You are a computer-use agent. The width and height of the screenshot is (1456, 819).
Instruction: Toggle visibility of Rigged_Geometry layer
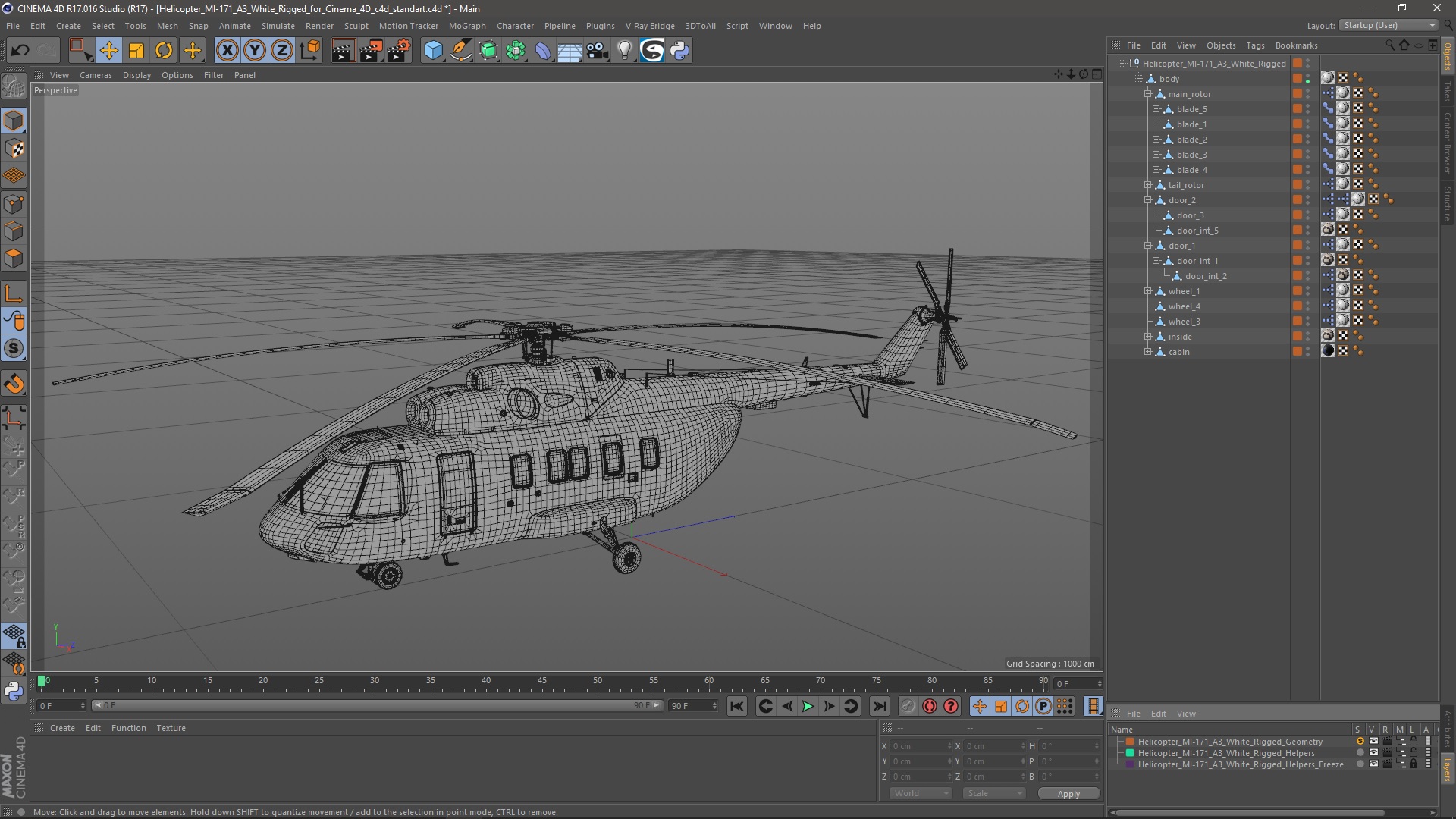pyautogui.click(x=1373, y=742)
